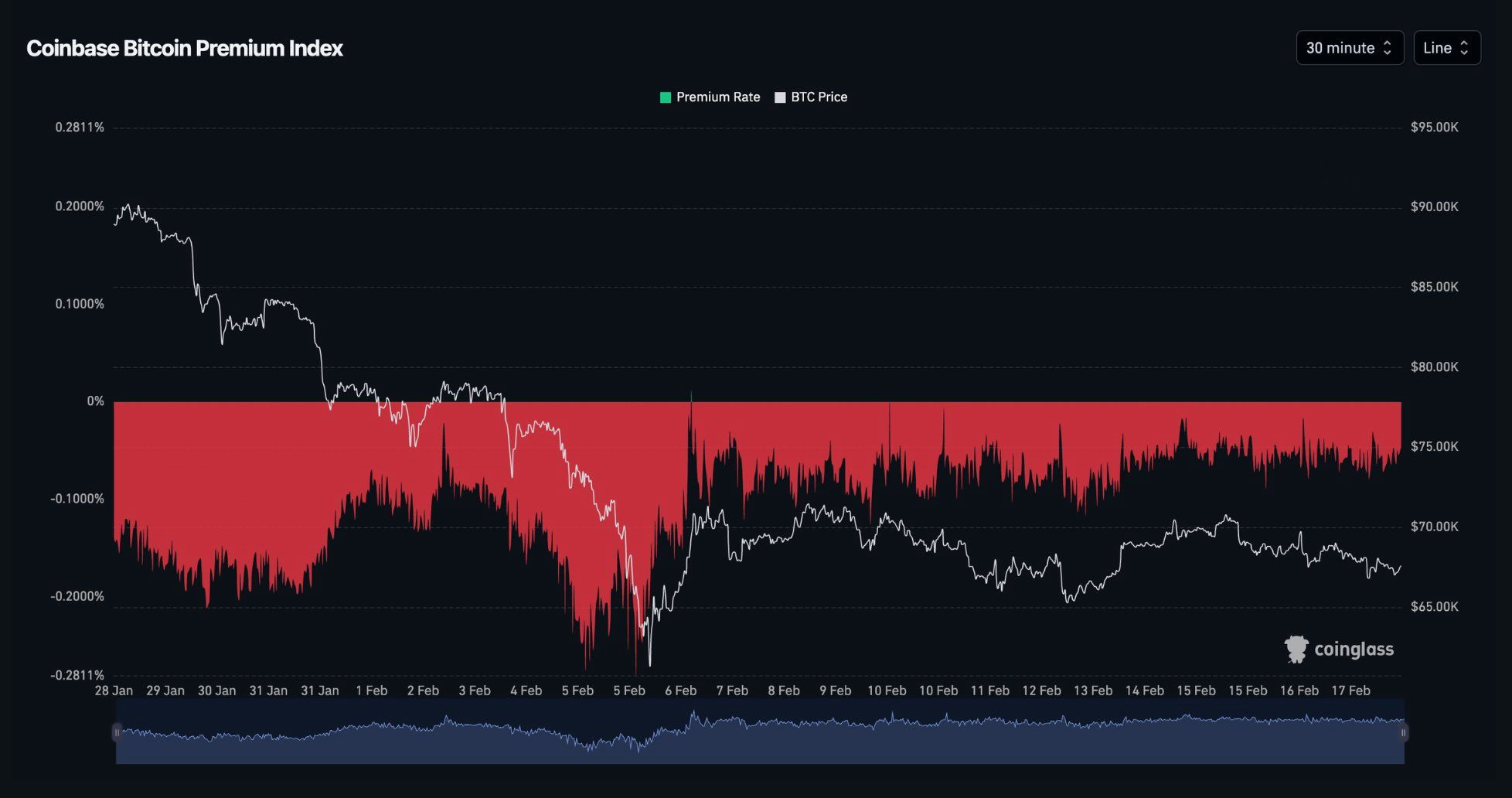Click the 0% label on the left axis

(x=95, y=401)
